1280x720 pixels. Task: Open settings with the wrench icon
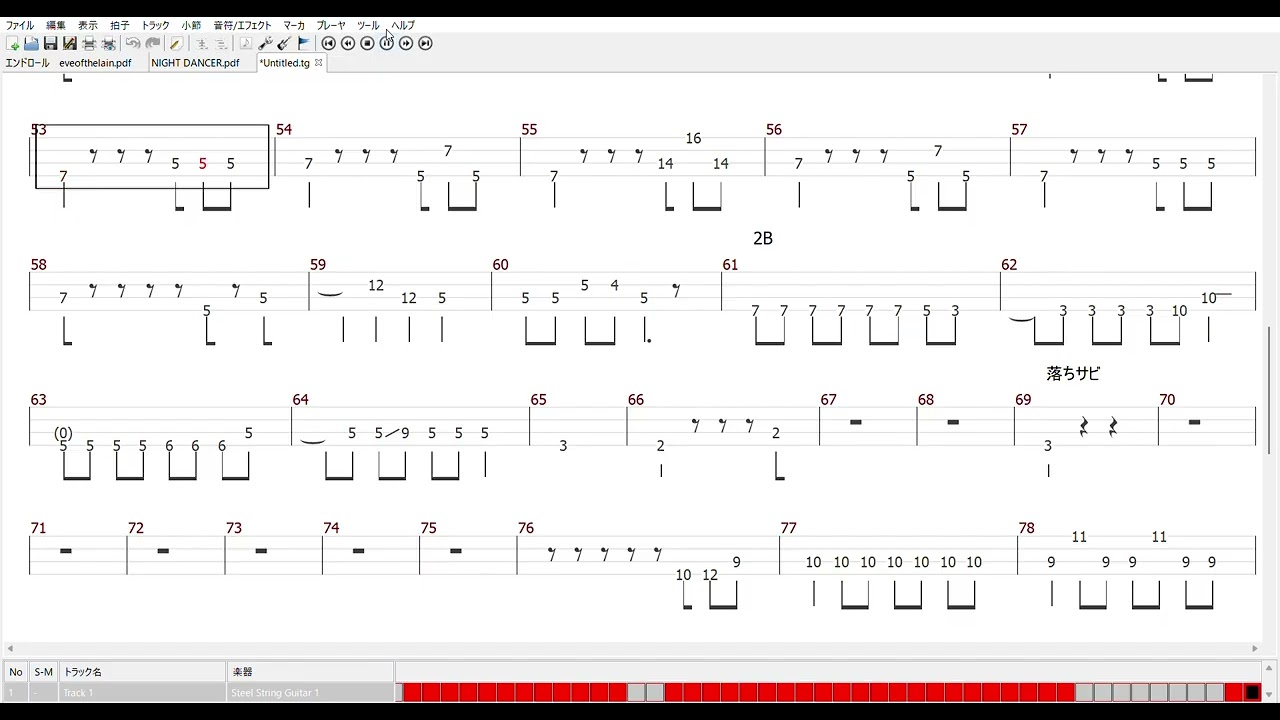(265, 44)
